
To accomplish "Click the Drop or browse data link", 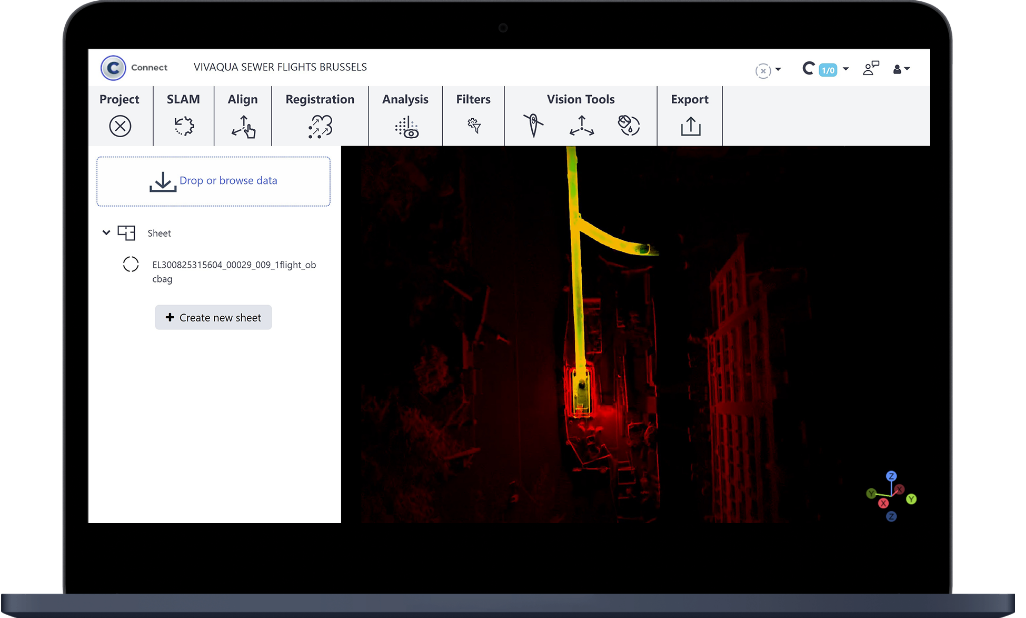I will tap(228, 181).
